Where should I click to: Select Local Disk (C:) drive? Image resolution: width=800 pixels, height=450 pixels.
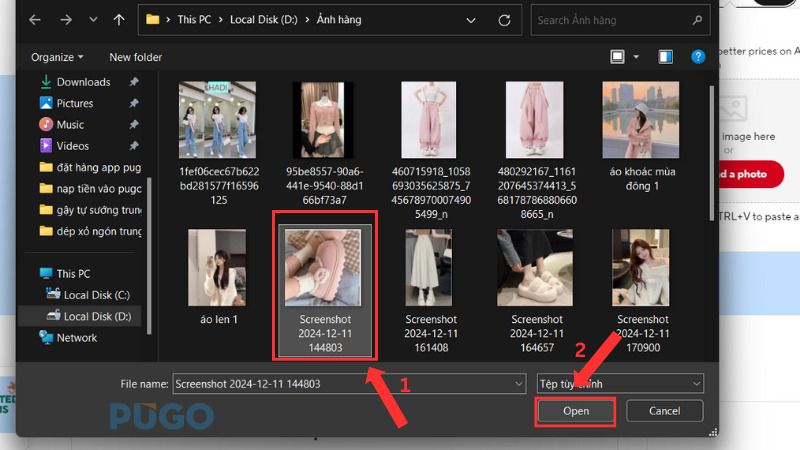pyautogui.click(x=96, y=295)
